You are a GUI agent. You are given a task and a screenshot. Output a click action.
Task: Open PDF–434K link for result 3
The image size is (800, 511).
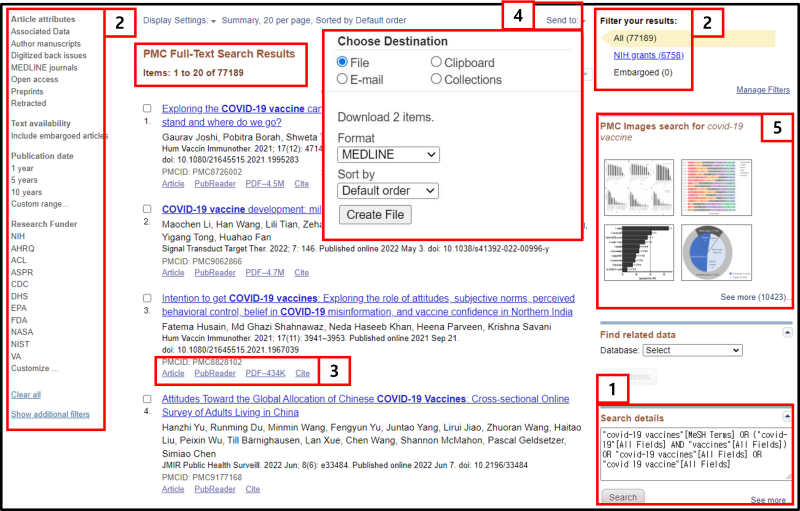pyautogui.click(x=265, y=373)
